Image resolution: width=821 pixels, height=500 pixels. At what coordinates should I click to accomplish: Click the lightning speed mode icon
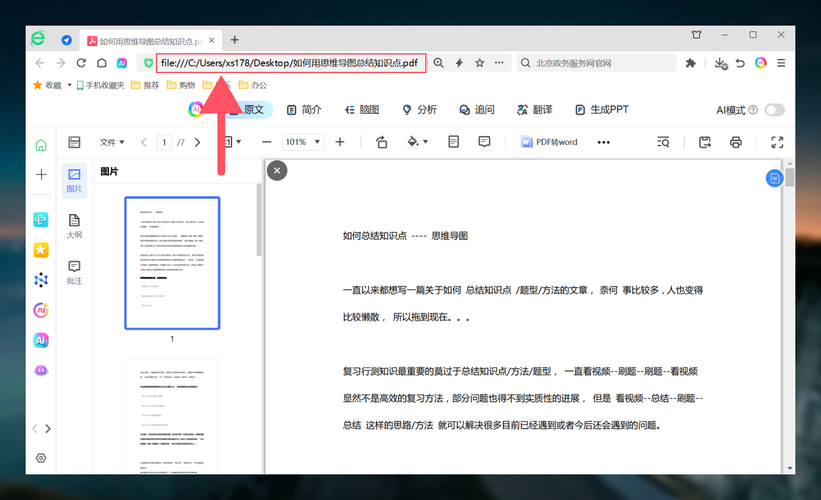click(x=459, y=63)
